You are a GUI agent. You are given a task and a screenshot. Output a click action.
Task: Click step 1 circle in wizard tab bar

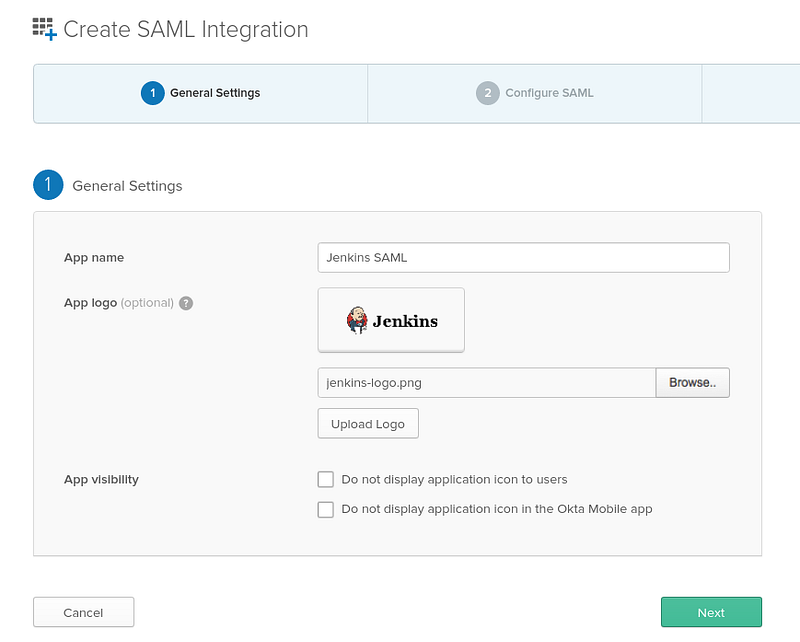153,93
